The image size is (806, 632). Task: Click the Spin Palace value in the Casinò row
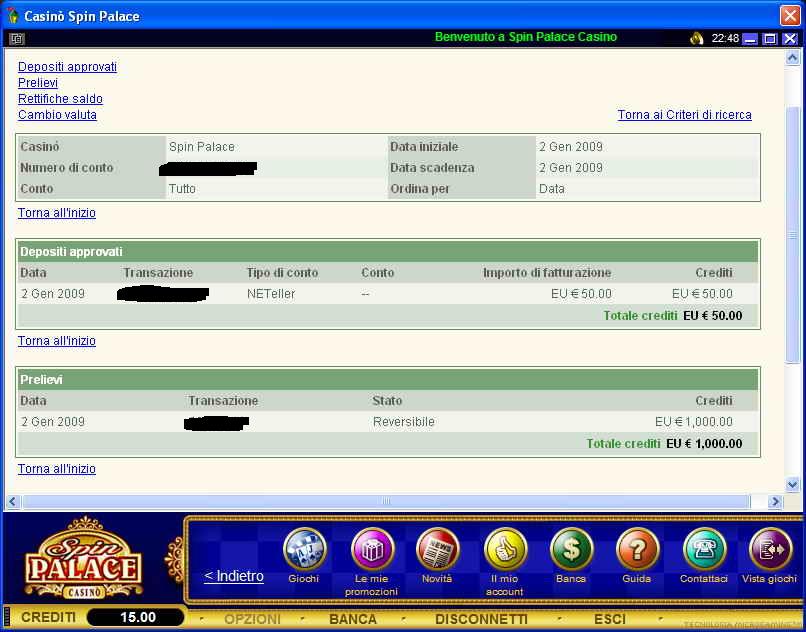click(202, 147)
